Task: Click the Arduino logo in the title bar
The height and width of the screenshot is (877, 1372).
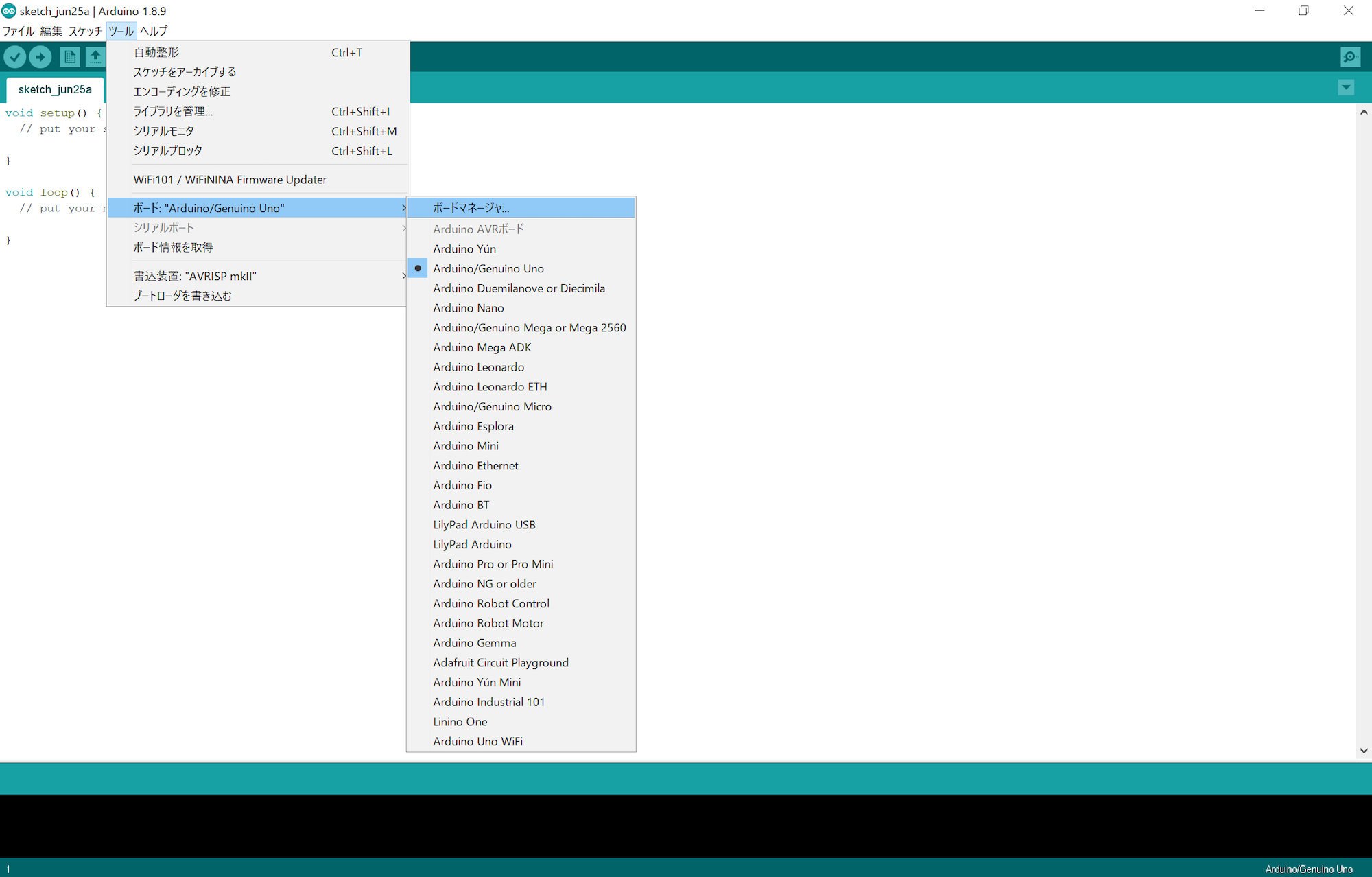Action: click(9, 11)
